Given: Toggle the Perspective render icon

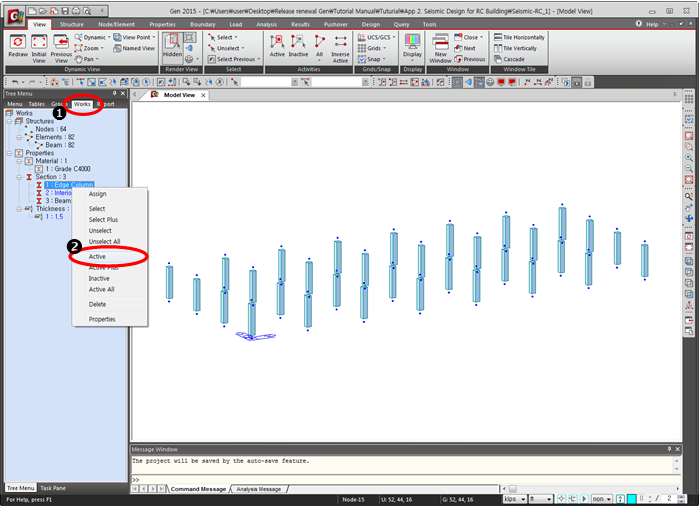Looking at the screenshot, I should point(189,48).
